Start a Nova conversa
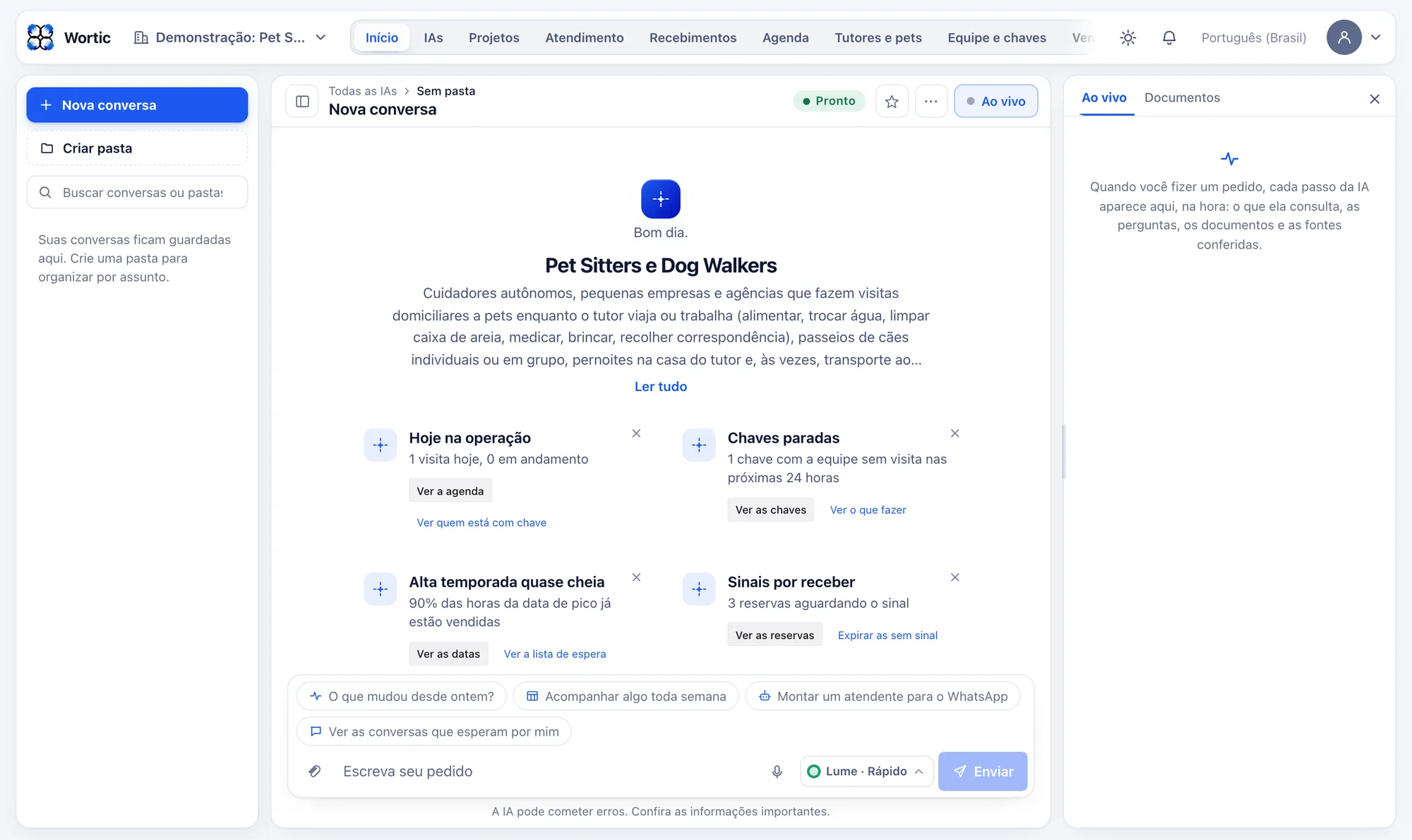1412x840 pixels. (137, 105)
